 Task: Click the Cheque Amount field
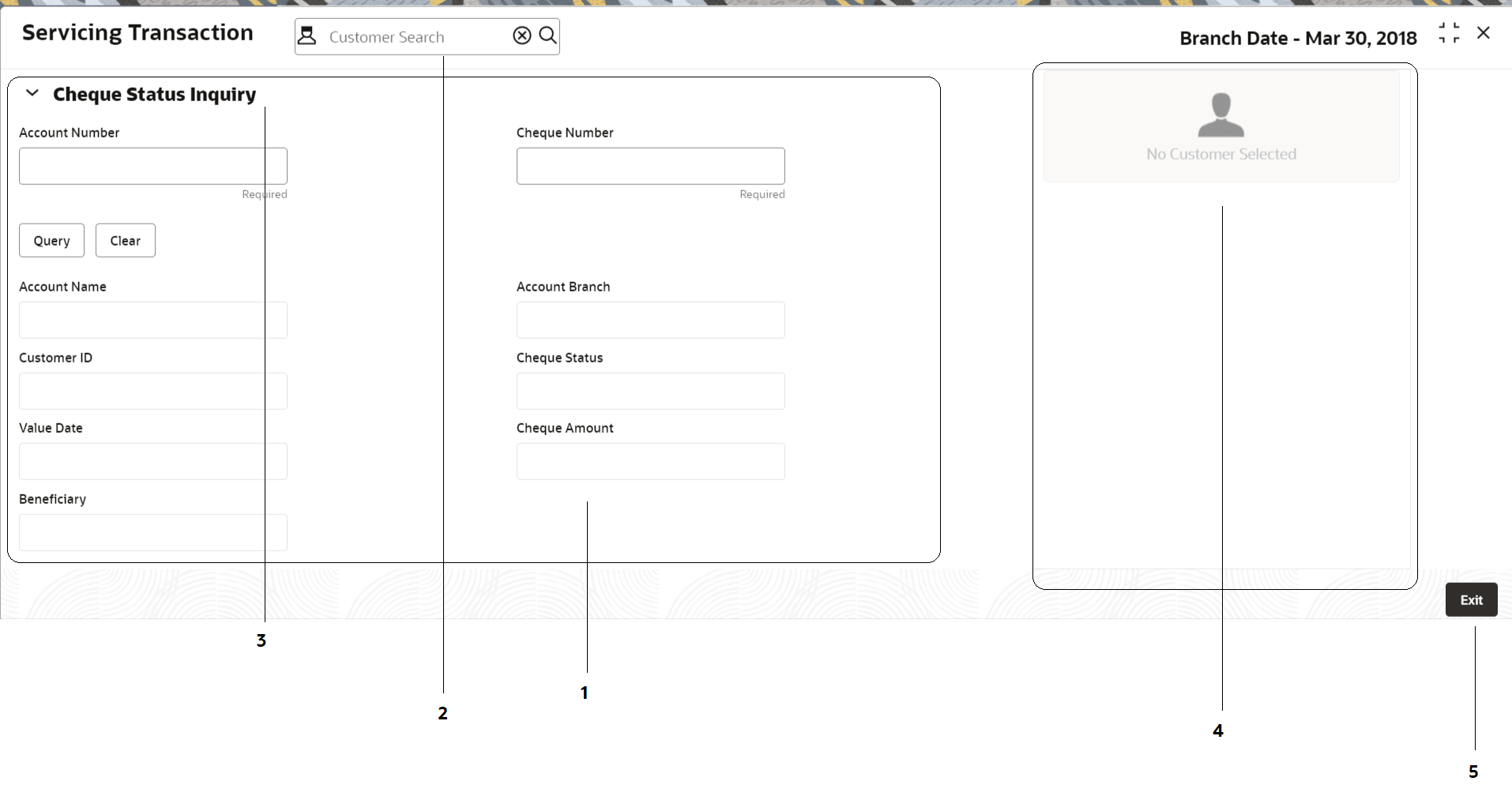(651, 461)
